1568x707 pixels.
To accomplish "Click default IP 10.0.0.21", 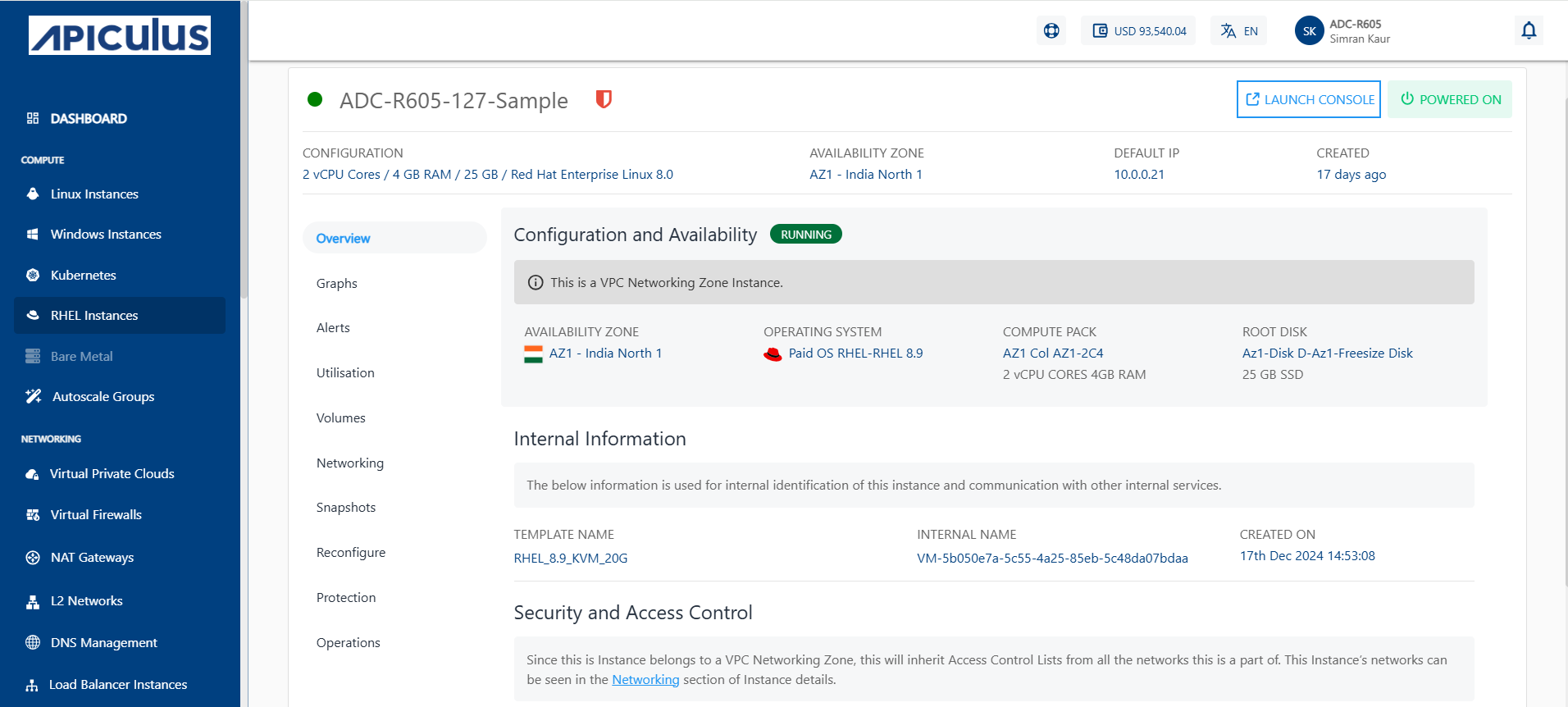I will [1139, 174].
